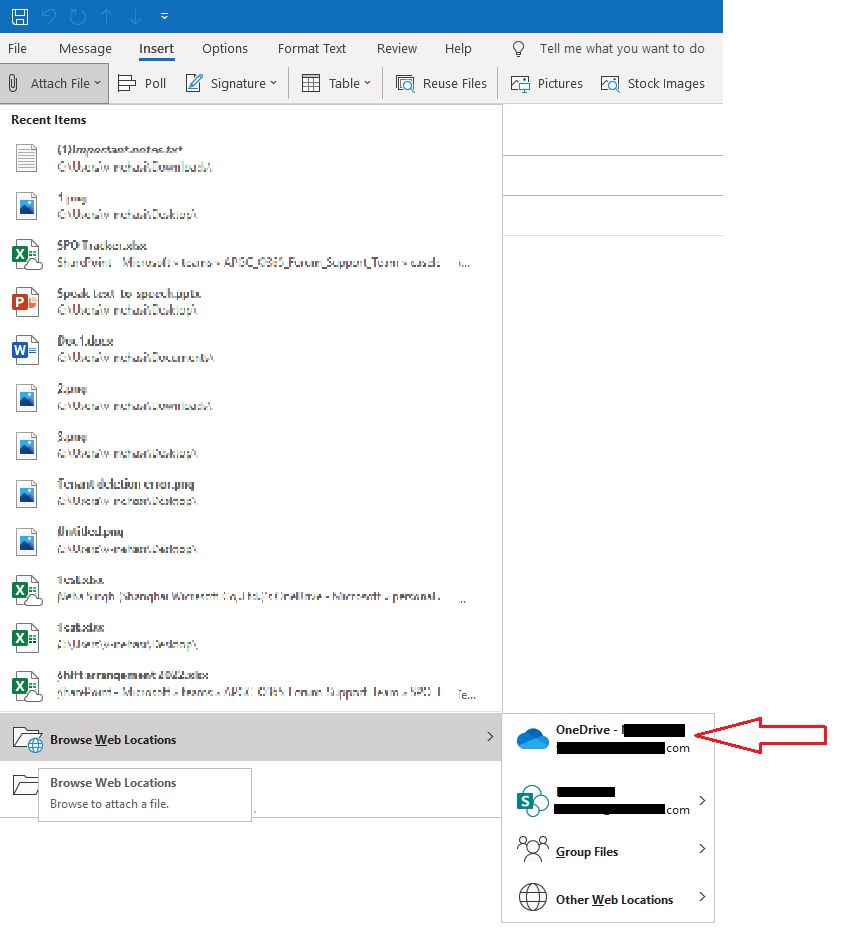The image size is (852, 930).
Task: Click the Redo arrow icon
Action: 78,17
